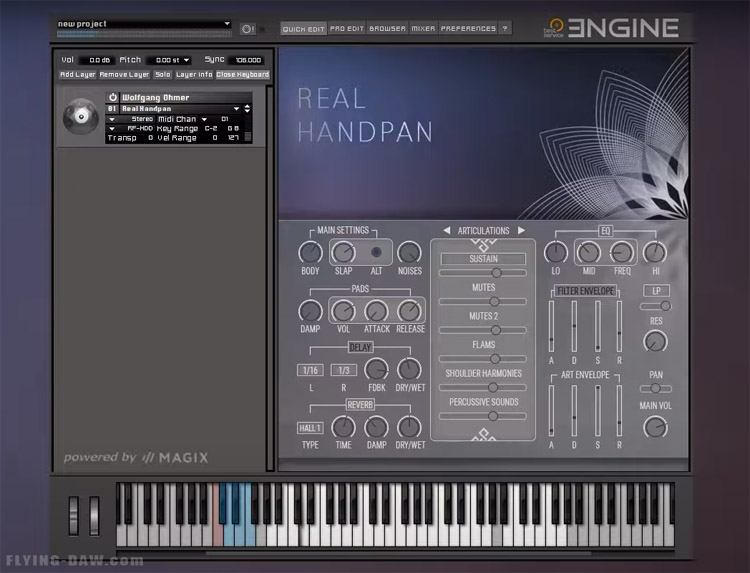Click the pads ATTACK knob
The width and height of the screenshot is (750, 573).
tap(376, 311)
